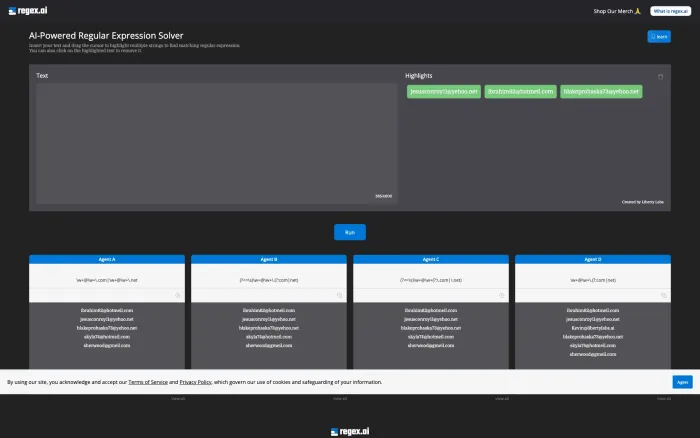Copy Agent D's regular expression
This screenshot has height=438, width=700.
pyautogui.click(x=663, y=296)
